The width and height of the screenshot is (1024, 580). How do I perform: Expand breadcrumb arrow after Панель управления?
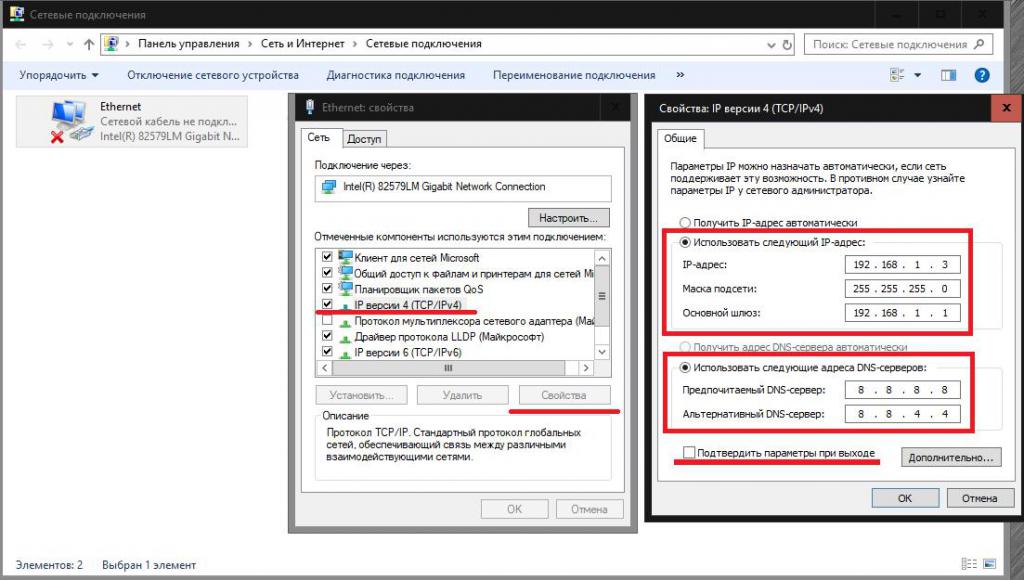point(250,44)
